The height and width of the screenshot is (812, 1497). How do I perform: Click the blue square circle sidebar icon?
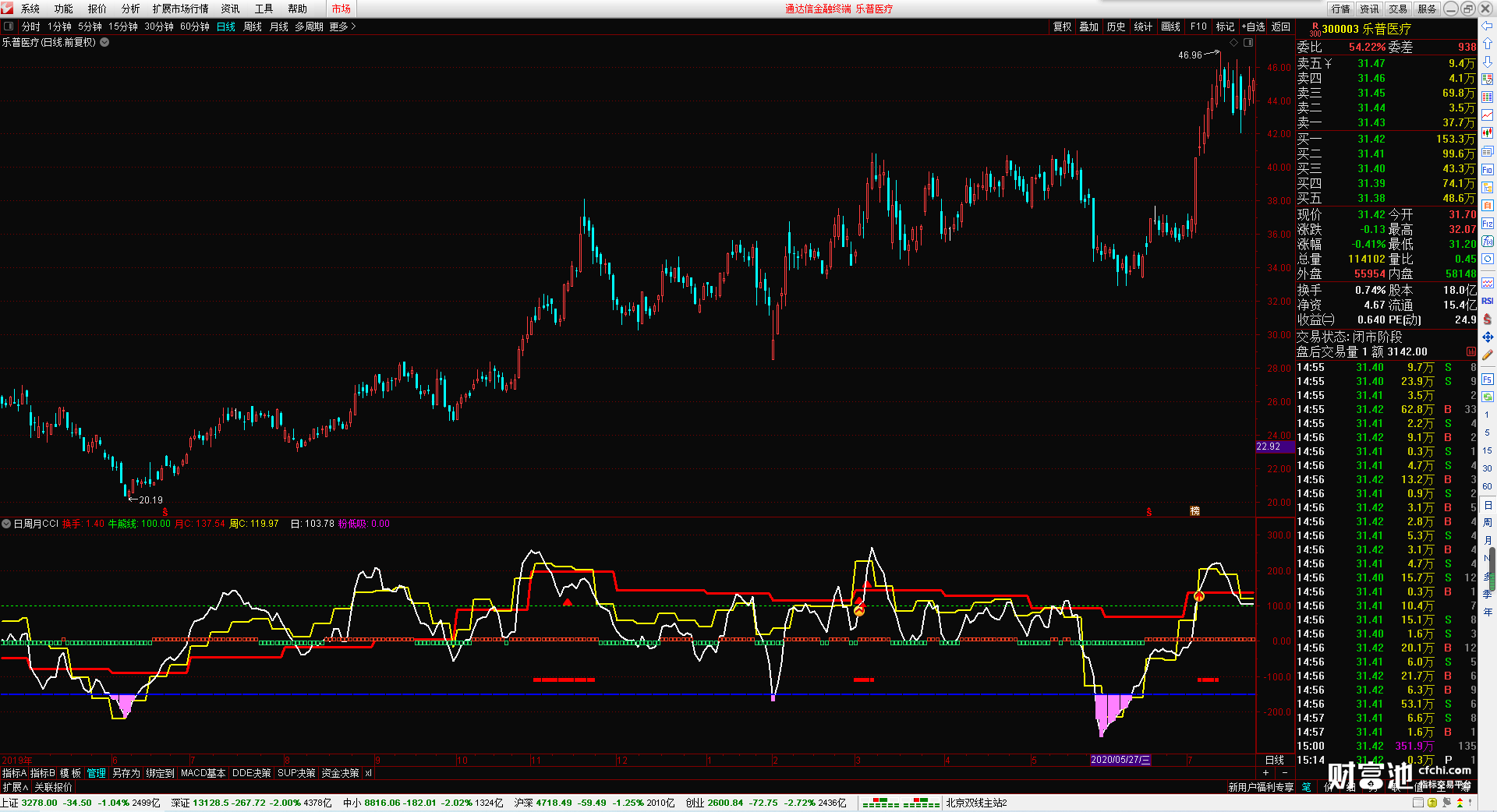point(1487,259)
